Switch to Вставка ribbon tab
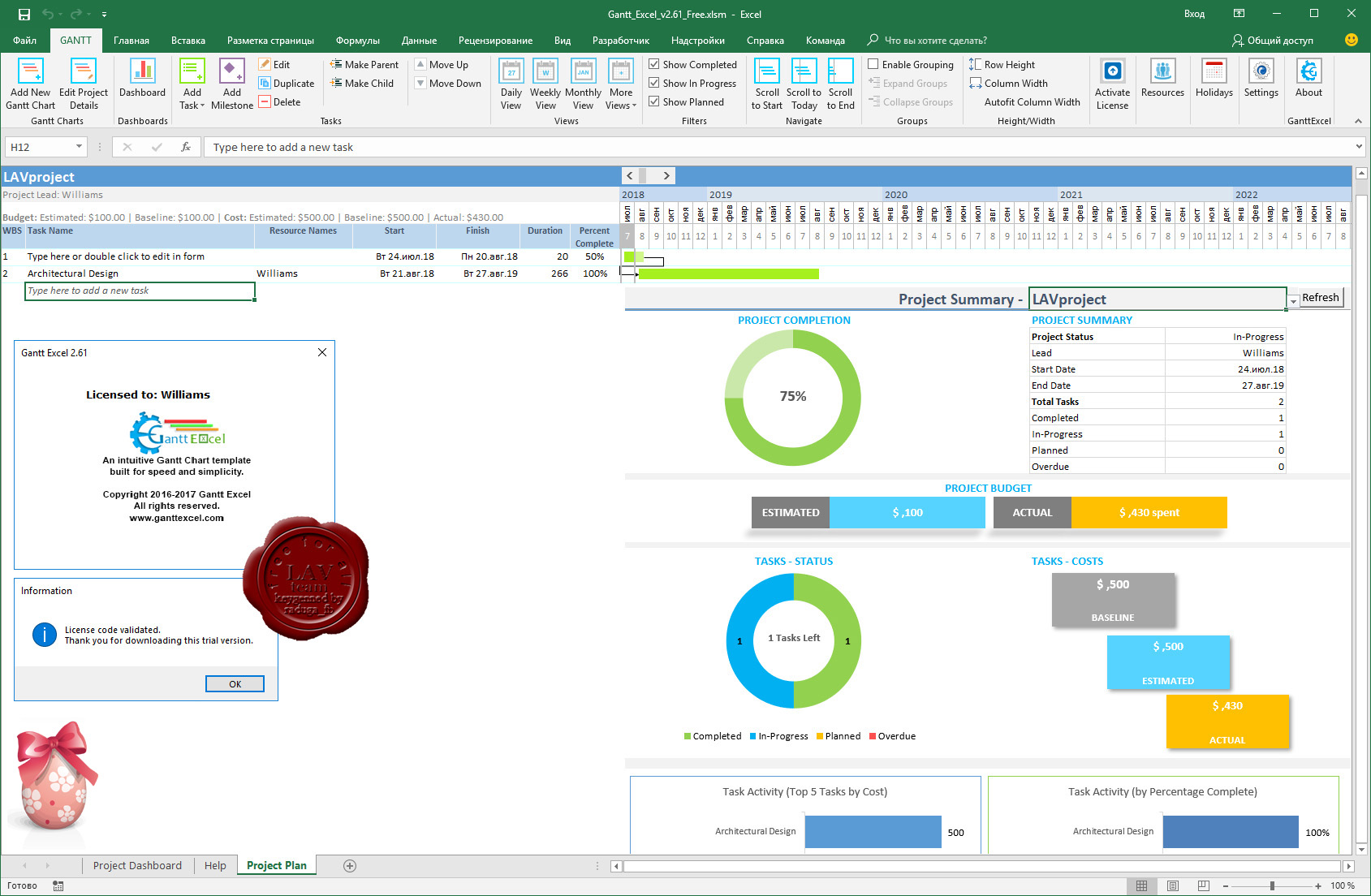 (x=188, y=40)
